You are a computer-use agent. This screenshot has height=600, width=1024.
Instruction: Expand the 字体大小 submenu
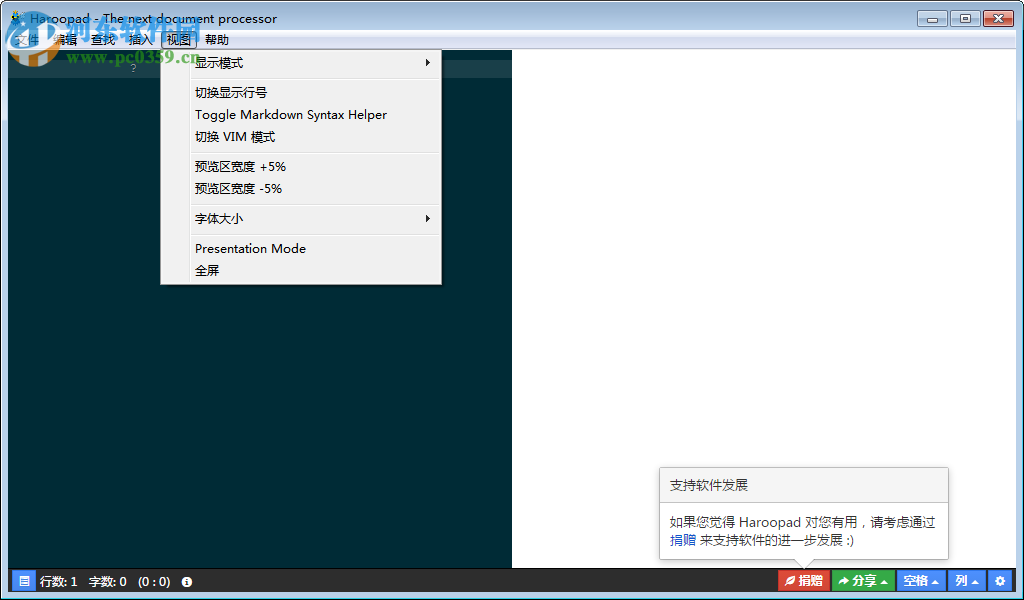point(218,218)
